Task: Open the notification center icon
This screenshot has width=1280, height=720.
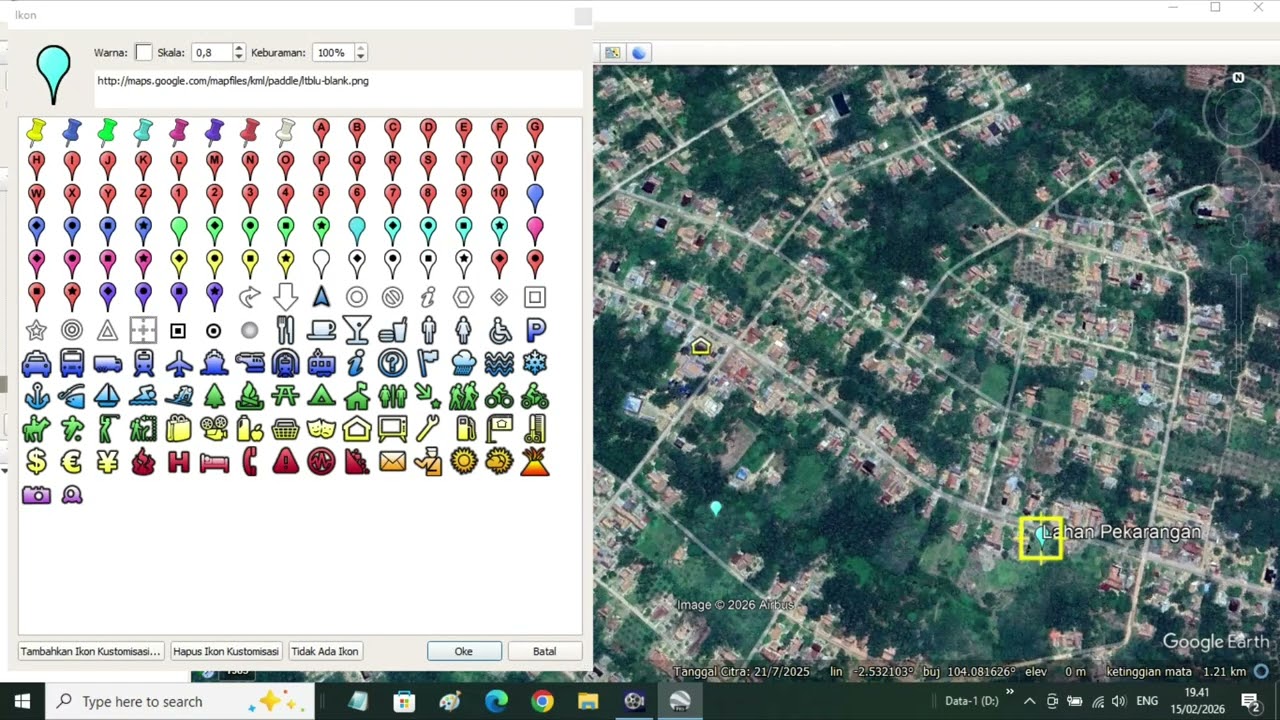Action: 1250,701
